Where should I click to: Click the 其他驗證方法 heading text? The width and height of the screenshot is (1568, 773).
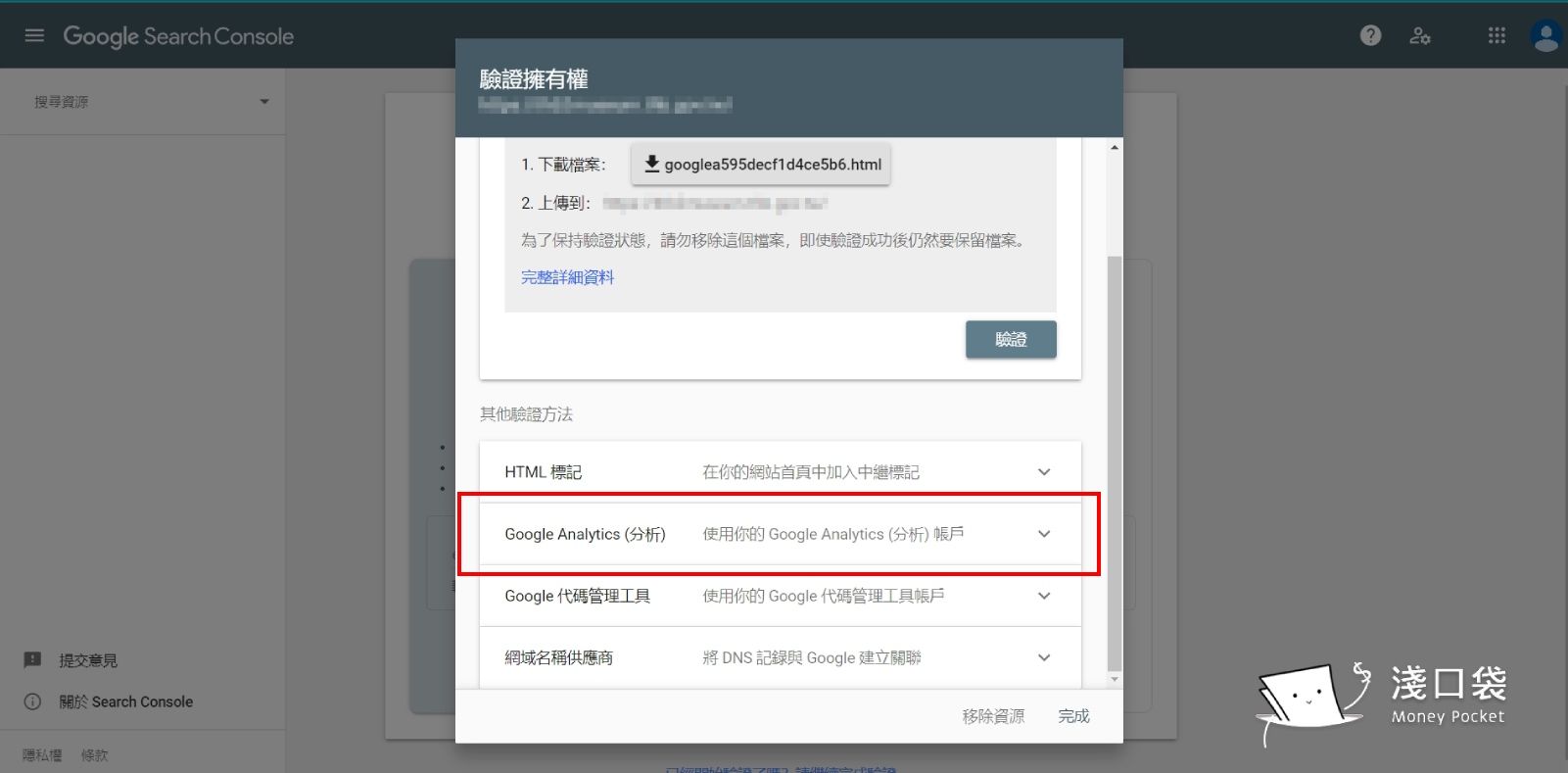[x=526, y=414]
